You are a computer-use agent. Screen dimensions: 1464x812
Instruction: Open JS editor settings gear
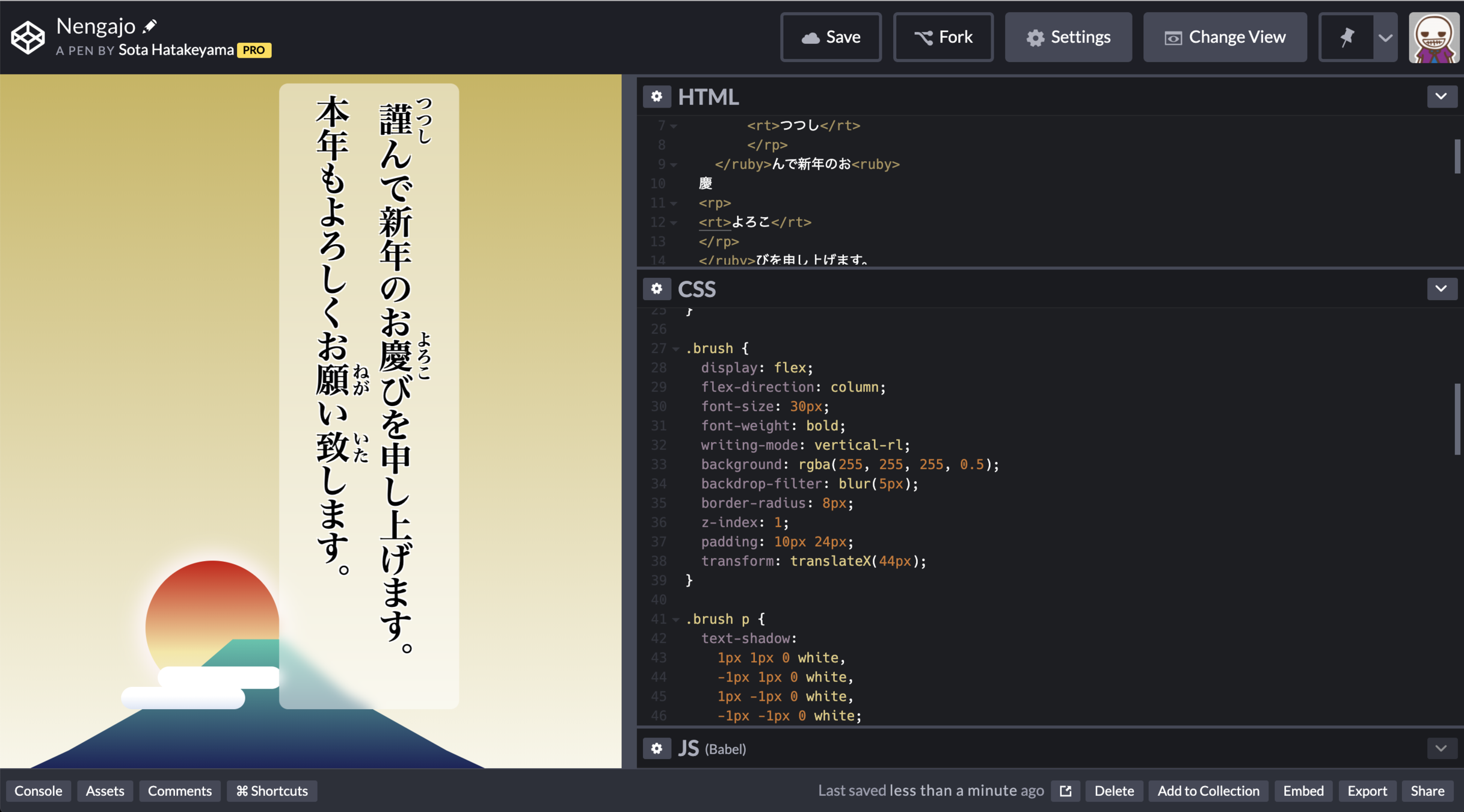point(656,748)
